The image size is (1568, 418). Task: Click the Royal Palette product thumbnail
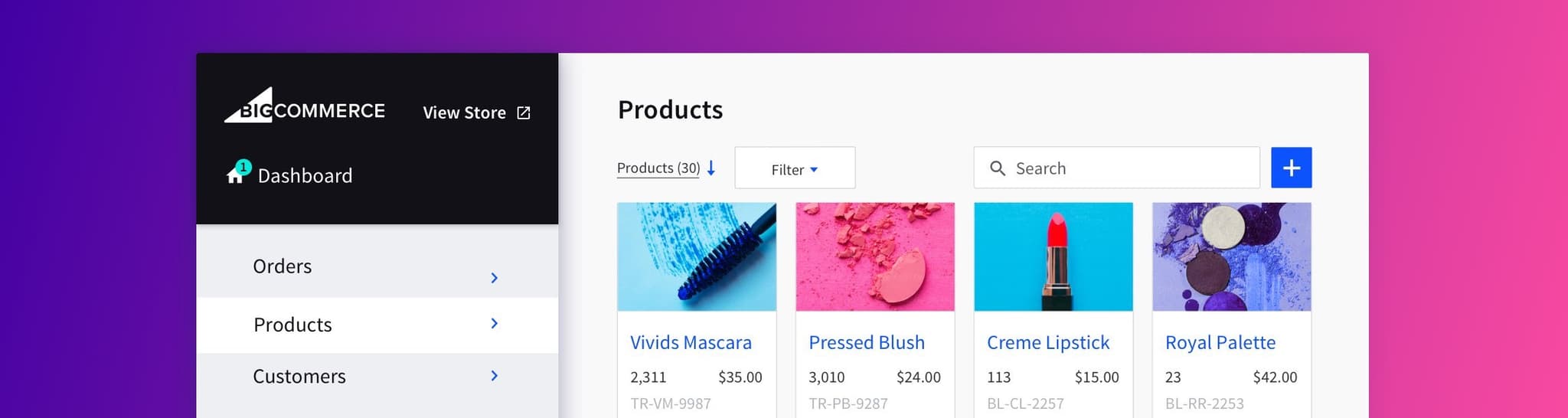pyautogui.click(x=1231, y=256)
